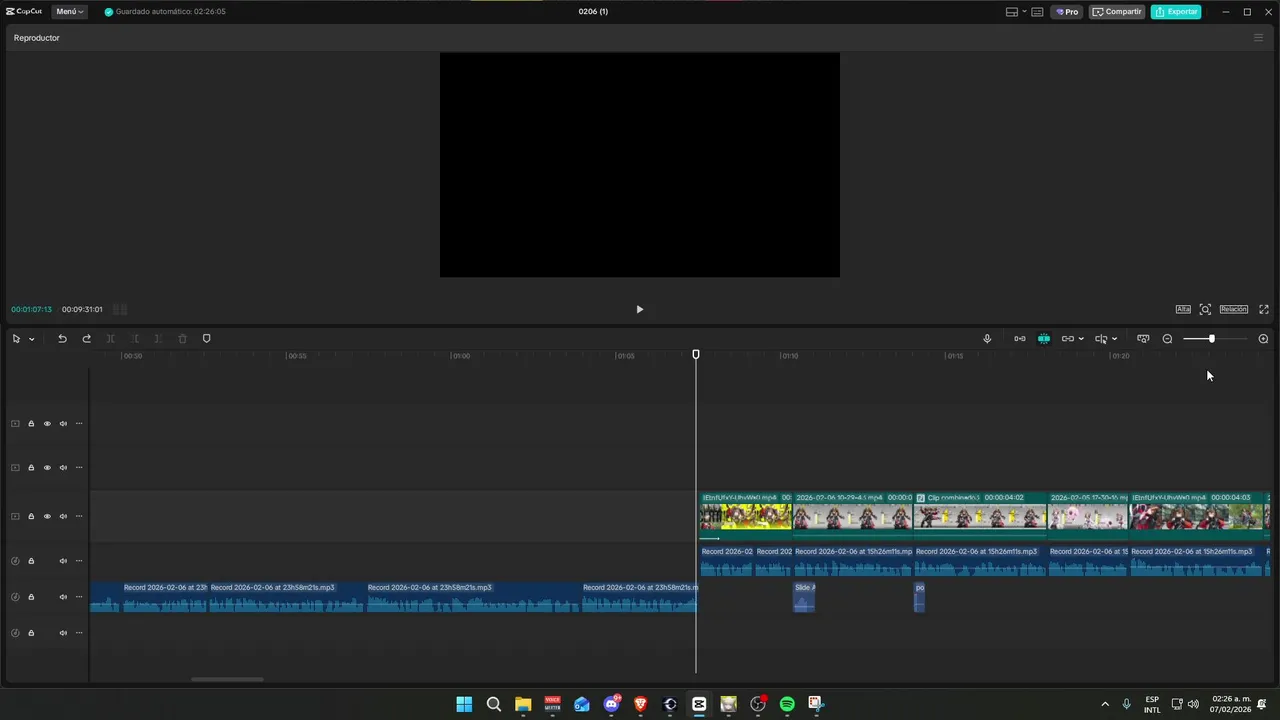Redo the last timeline action
The image size is (1280, 720).
(x=86, y=339)
